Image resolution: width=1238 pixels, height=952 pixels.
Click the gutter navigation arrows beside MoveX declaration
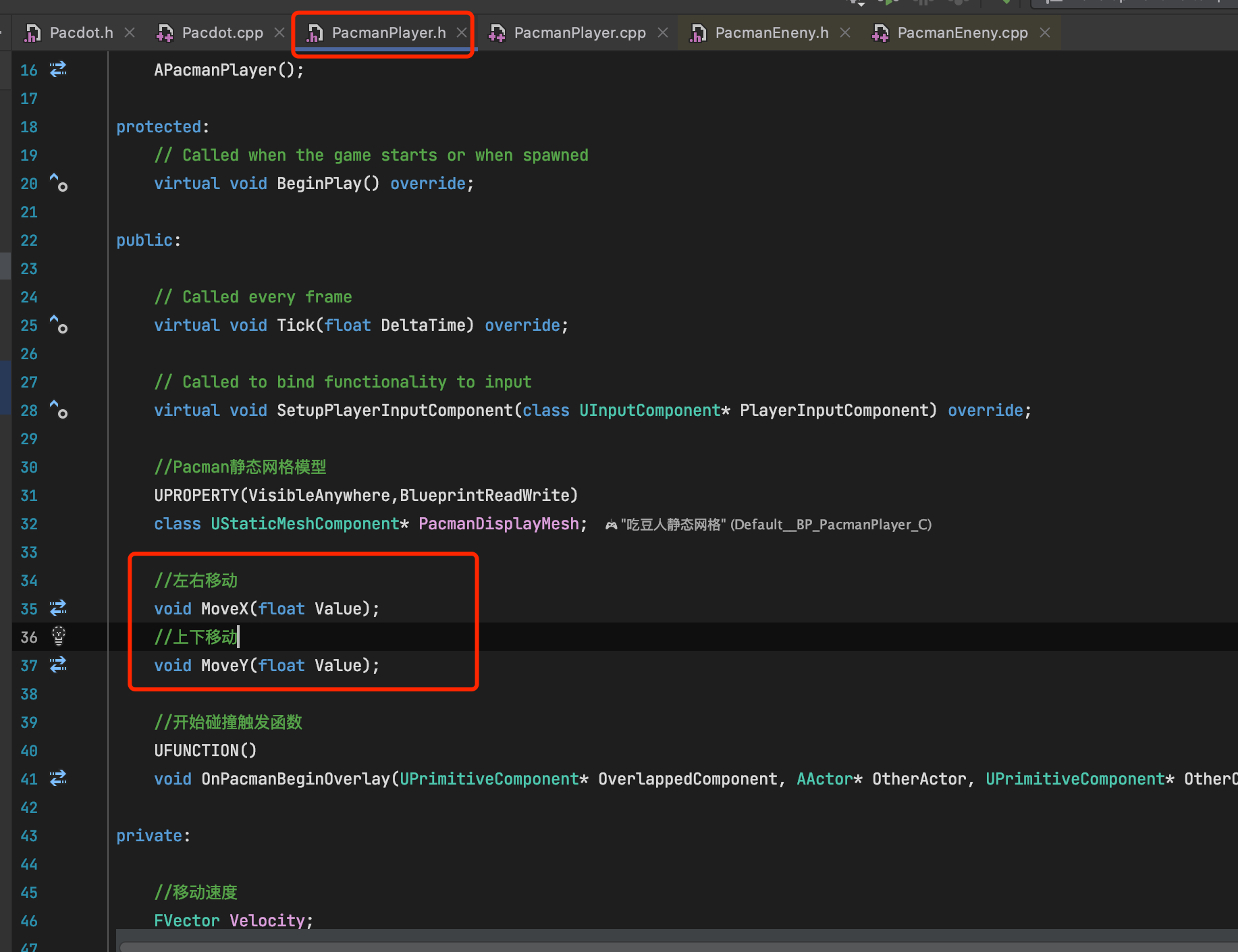click(x=58, y=608)
